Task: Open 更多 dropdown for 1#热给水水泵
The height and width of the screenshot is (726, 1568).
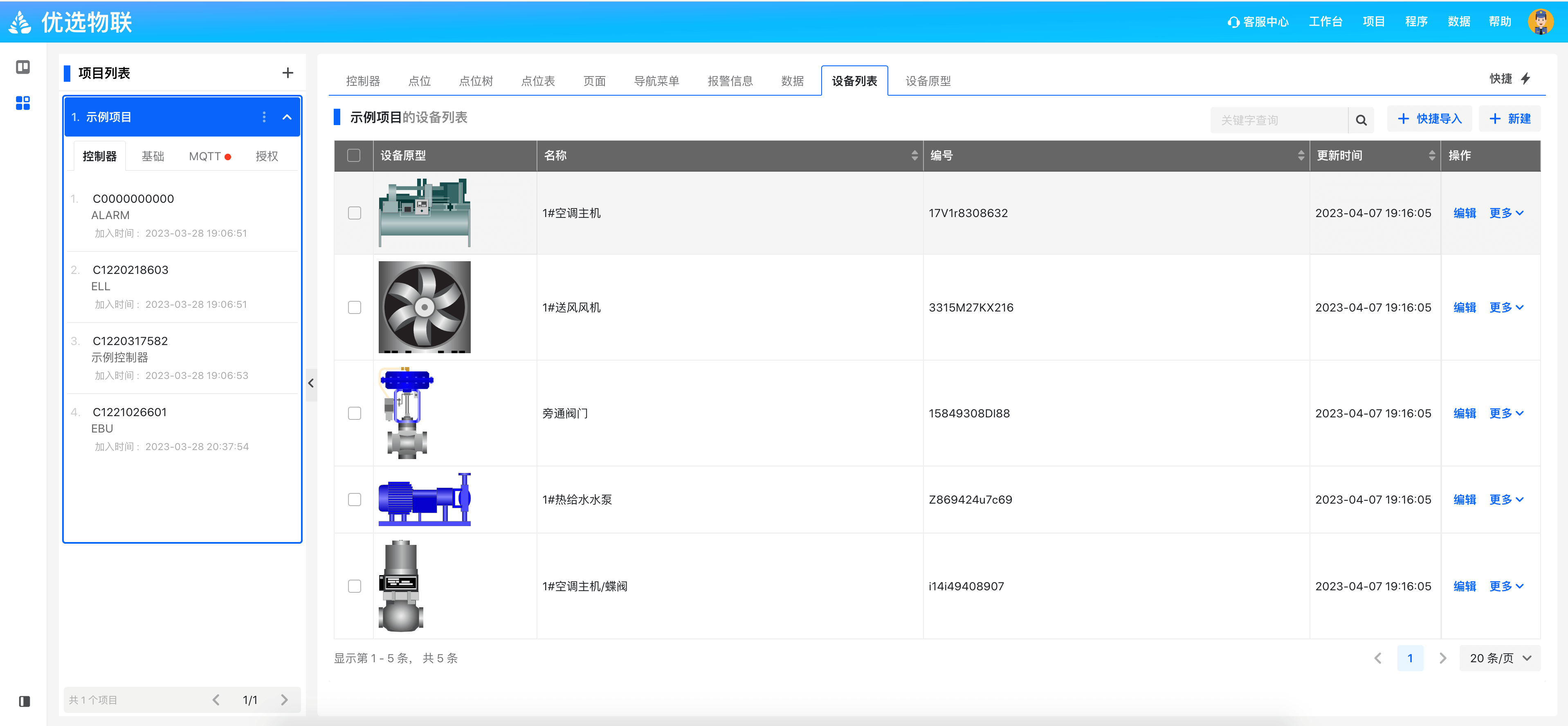Action: (1507, 500)
